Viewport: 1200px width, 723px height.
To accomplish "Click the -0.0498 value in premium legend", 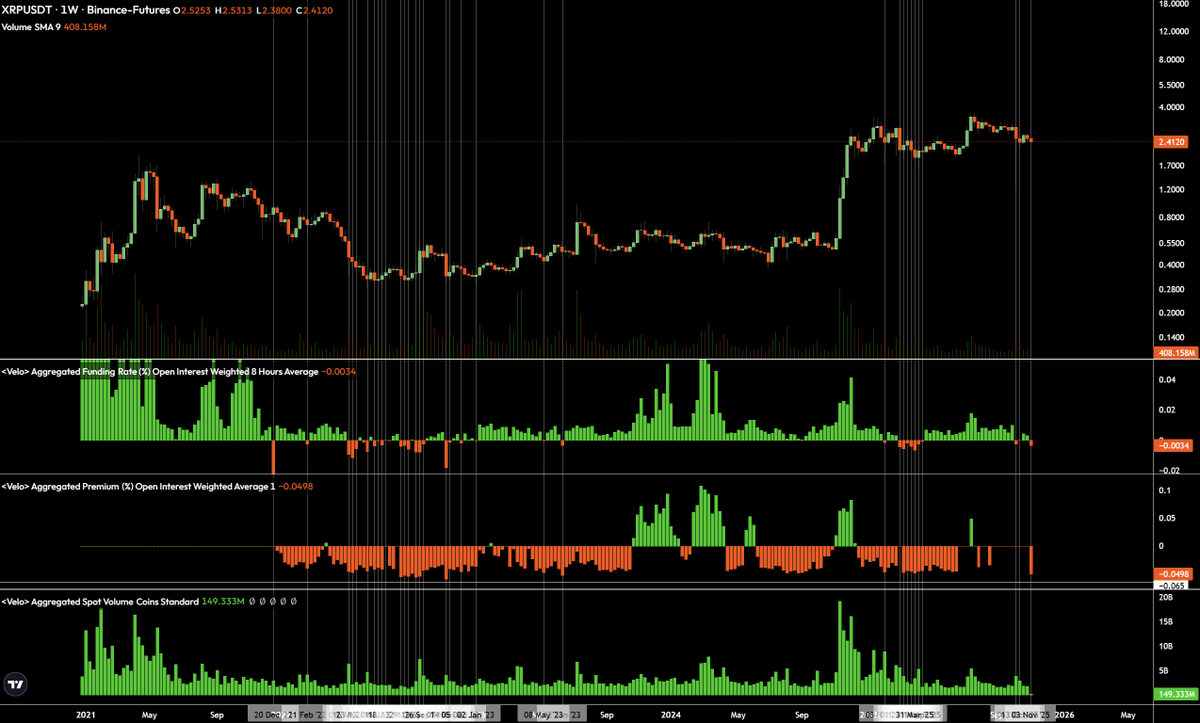I will click(x=294, y=486).
